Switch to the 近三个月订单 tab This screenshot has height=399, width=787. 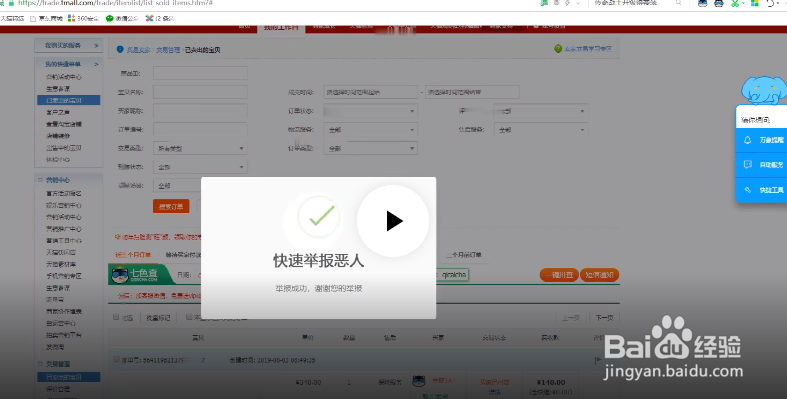pos(133,254)
